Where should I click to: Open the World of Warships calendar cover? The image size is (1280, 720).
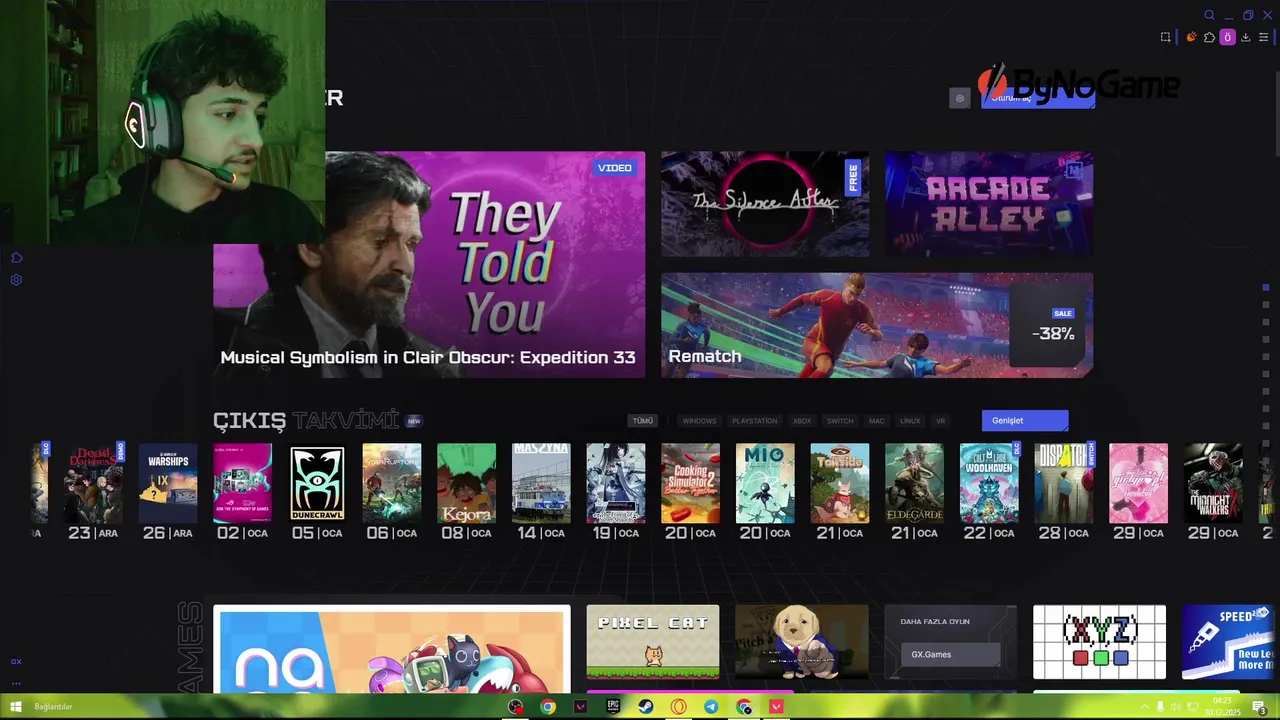(168, 483)
